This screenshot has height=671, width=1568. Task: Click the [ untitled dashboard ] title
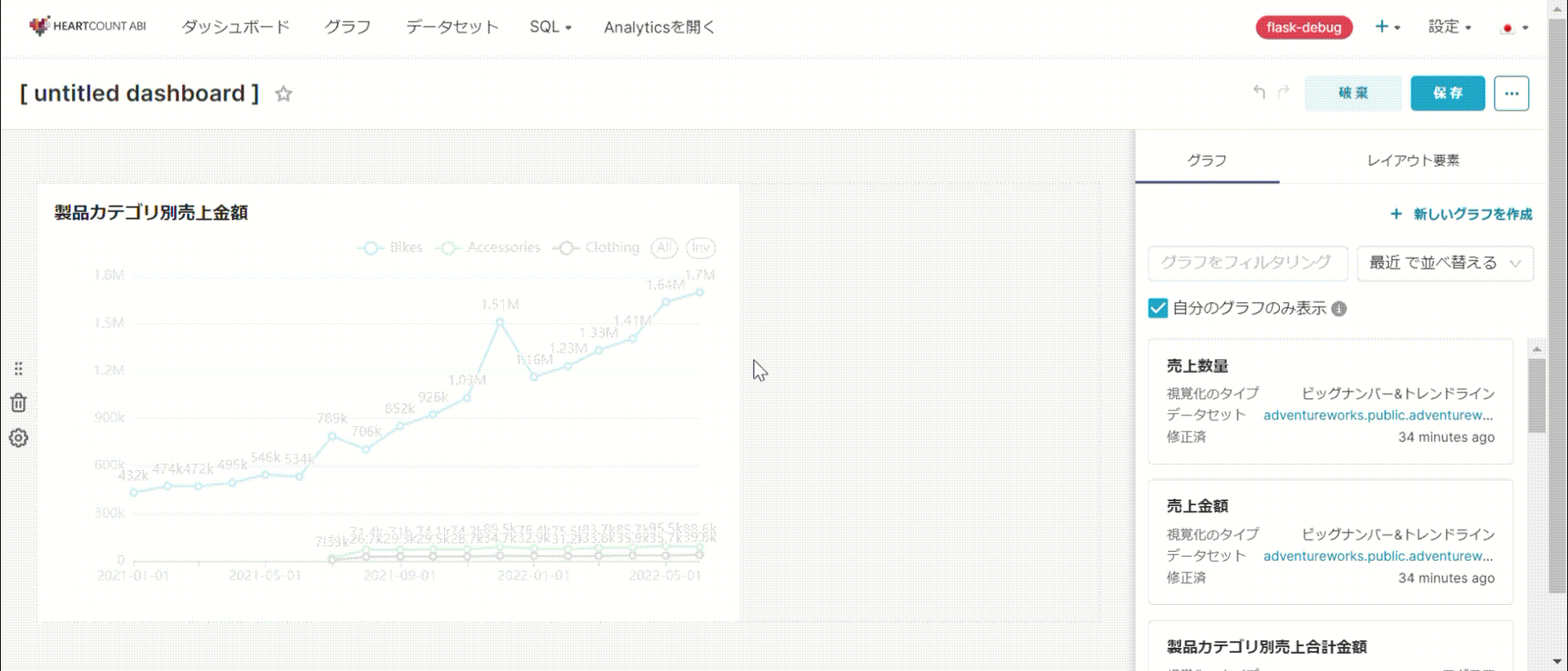click(x=140, y=94)
